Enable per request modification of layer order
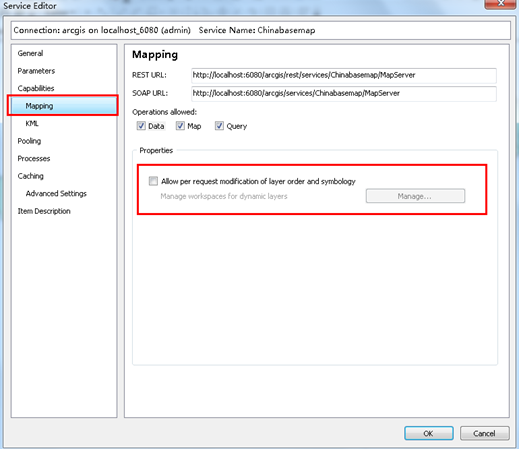The height and width of the screenshot is (449, 519). point(153,181)
